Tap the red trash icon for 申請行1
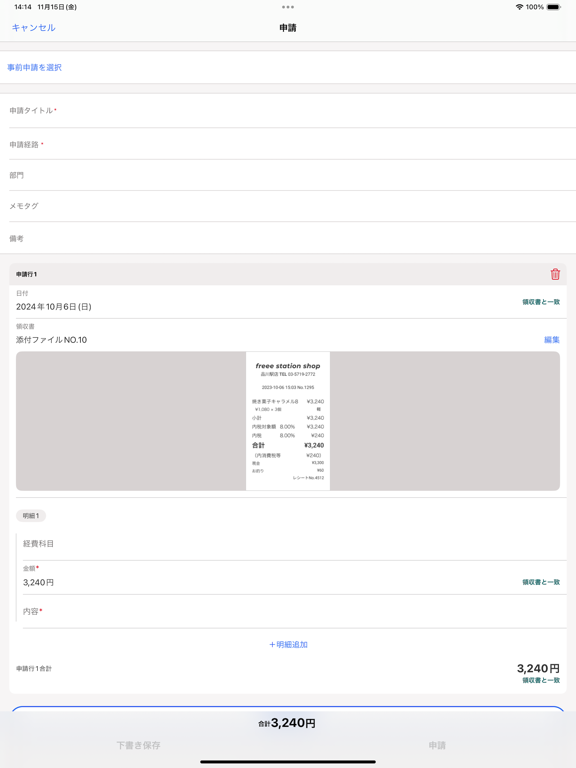Screen dimensions: 576x768 click(555, 274)
